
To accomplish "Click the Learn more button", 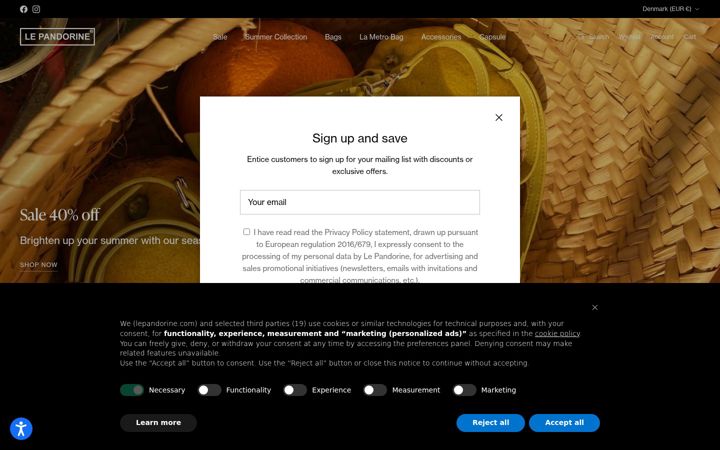I will [x=158, y=422].
